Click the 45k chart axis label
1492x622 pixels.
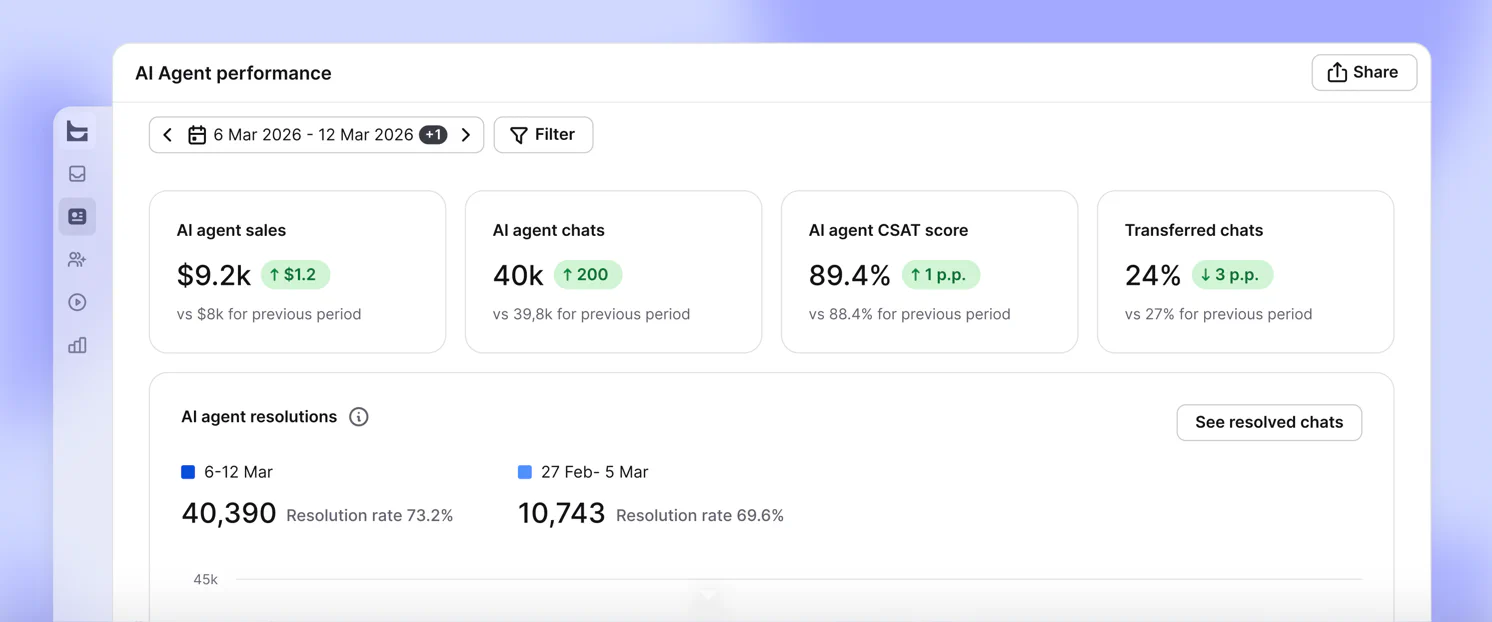[206, 580]
